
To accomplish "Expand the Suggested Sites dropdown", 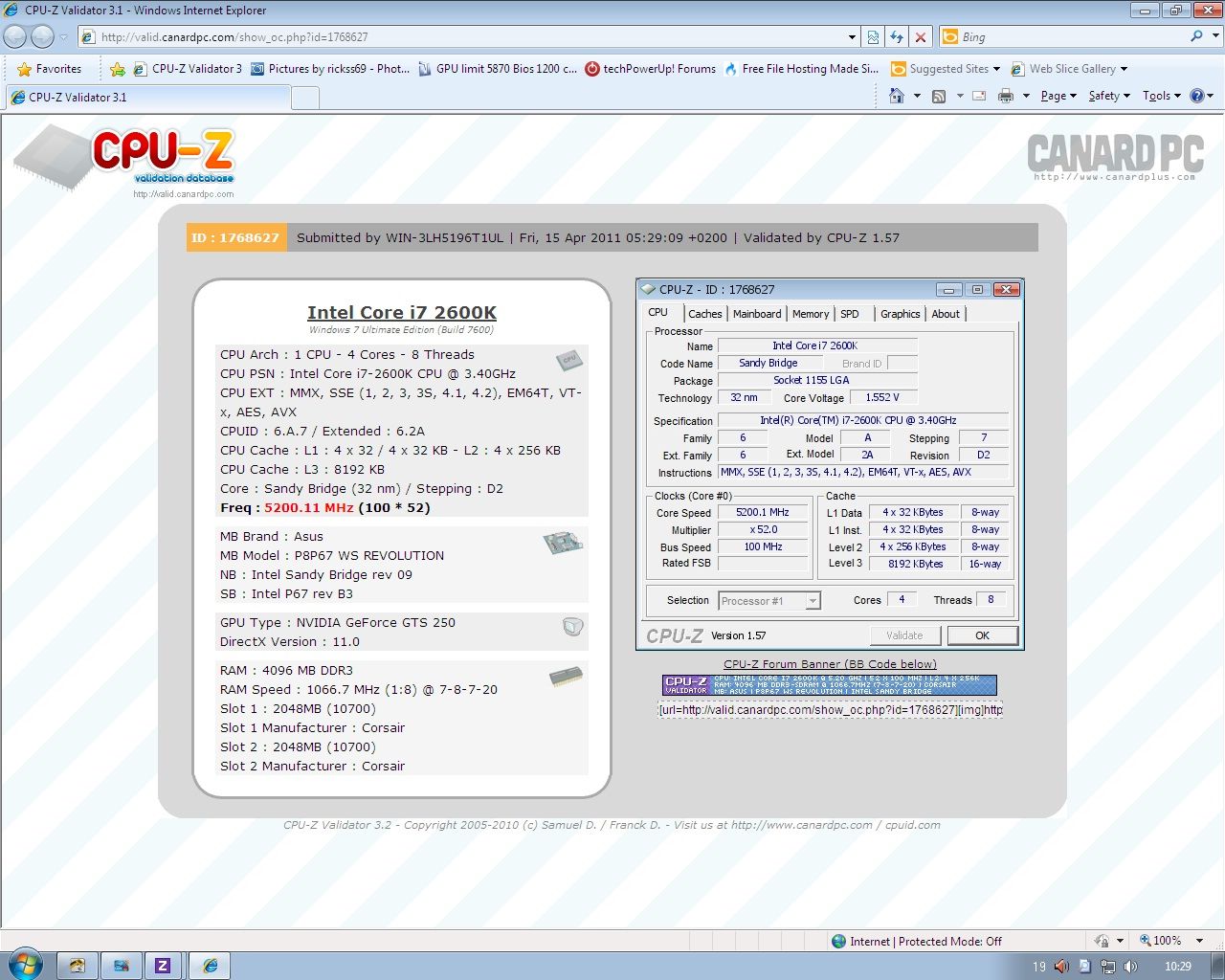I will [996, 69].
